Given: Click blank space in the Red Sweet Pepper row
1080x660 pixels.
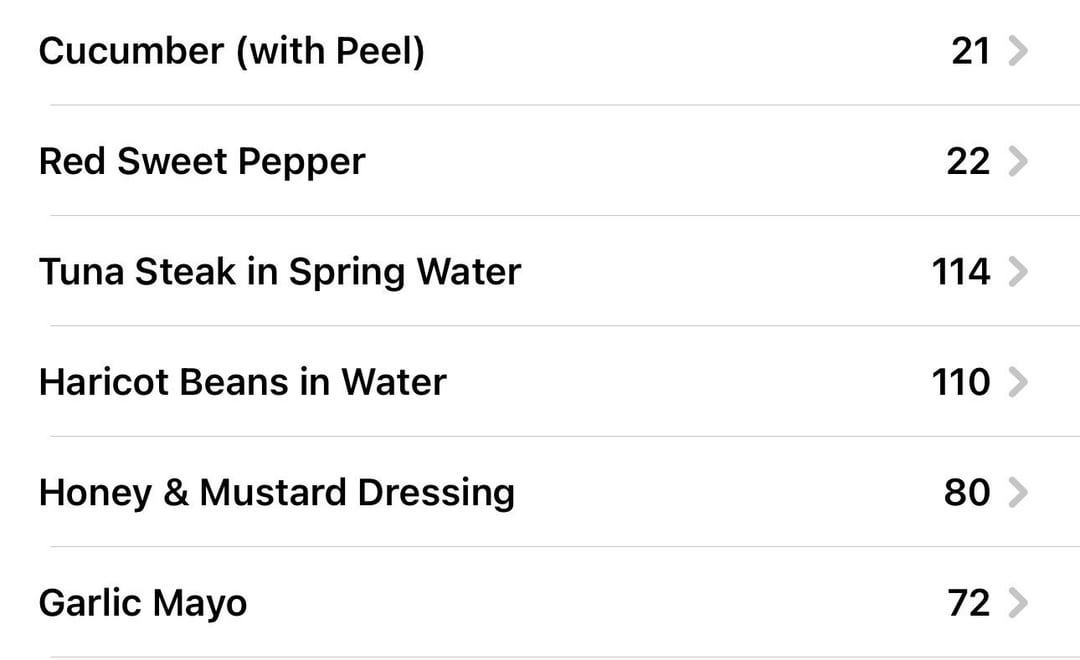Looking at the screenshot, I should (x=654, y=161).
